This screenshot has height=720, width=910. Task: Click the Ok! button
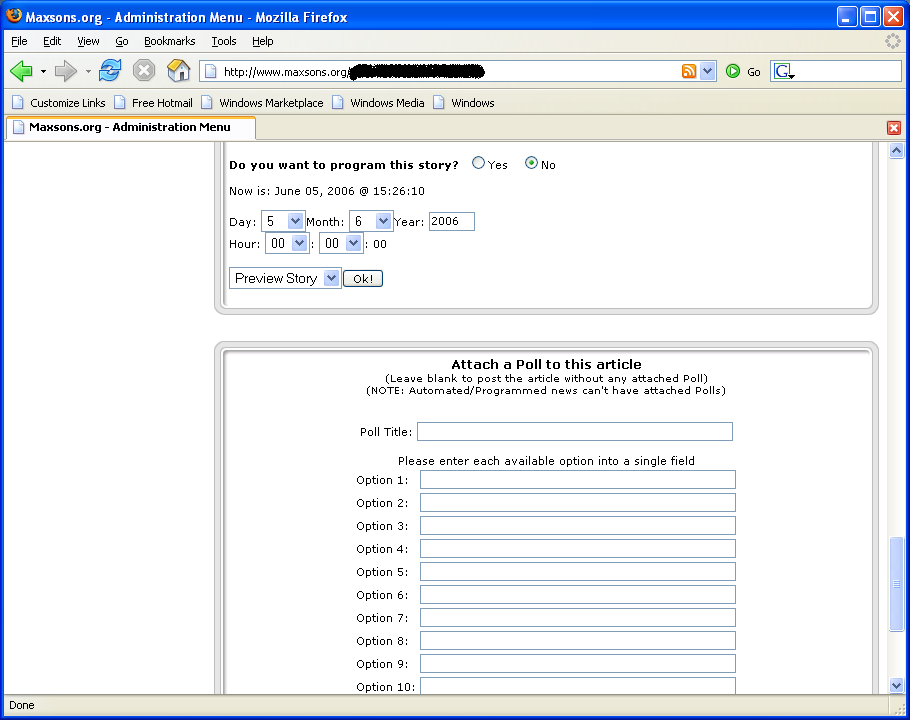(363, 279)
